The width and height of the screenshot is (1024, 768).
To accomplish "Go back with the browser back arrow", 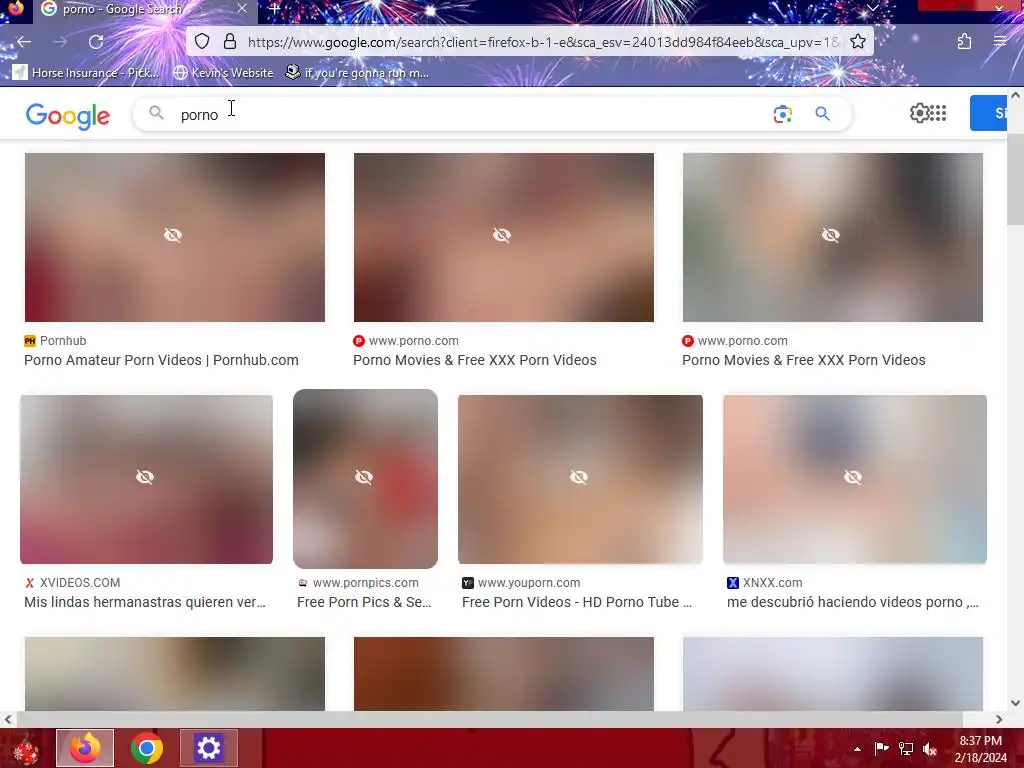I will click(24, 42).
